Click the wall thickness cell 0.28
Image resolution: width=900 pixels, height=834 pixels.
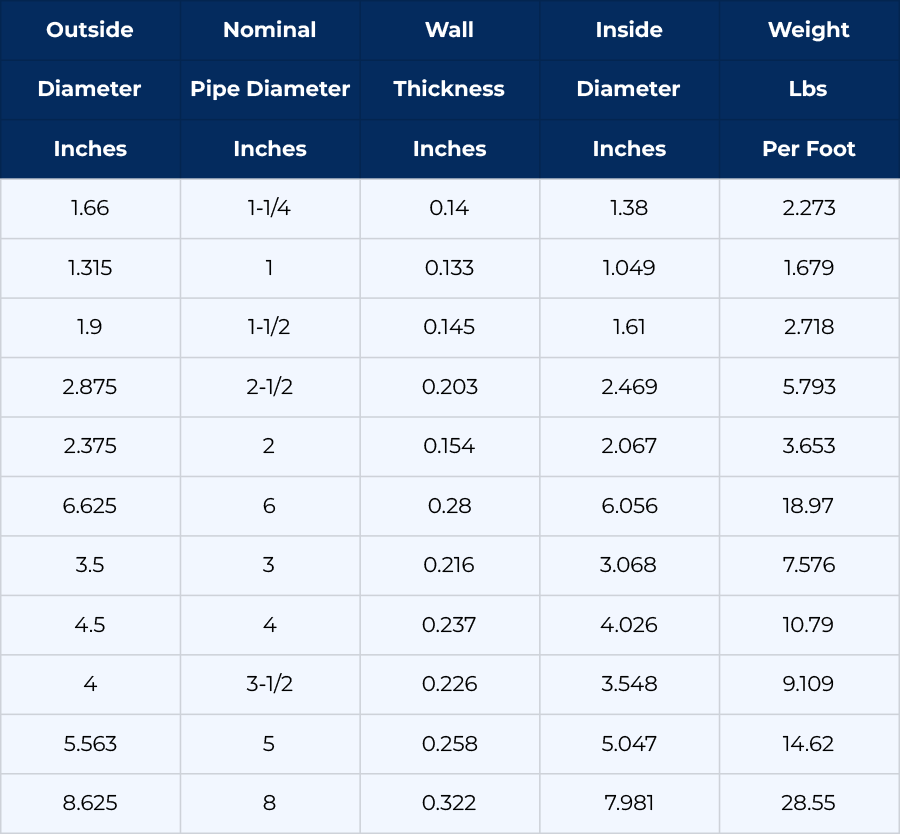(449, 506)
